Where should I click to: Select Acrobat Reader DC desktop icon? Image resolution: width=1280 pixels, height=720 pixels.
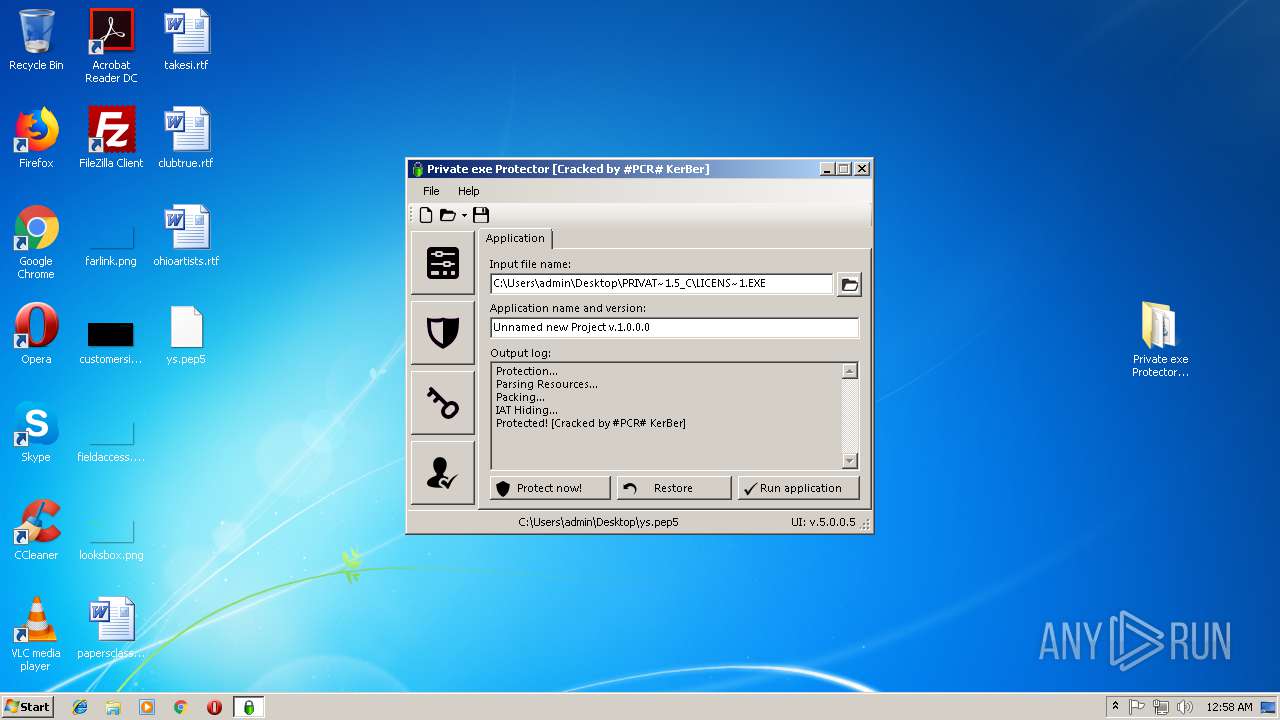point(111,46)
